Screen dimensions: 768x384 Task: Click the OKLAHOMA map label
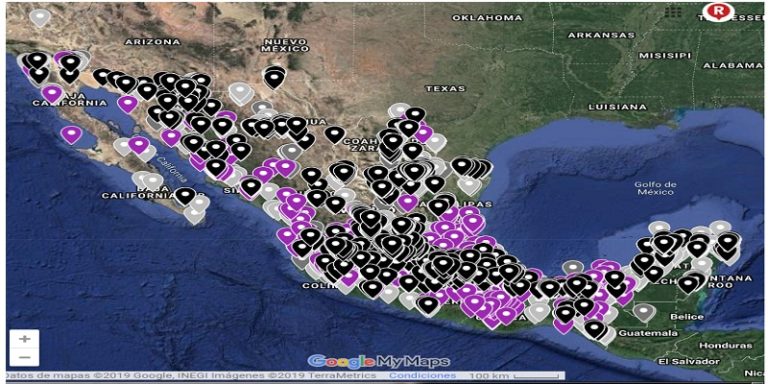487,18
